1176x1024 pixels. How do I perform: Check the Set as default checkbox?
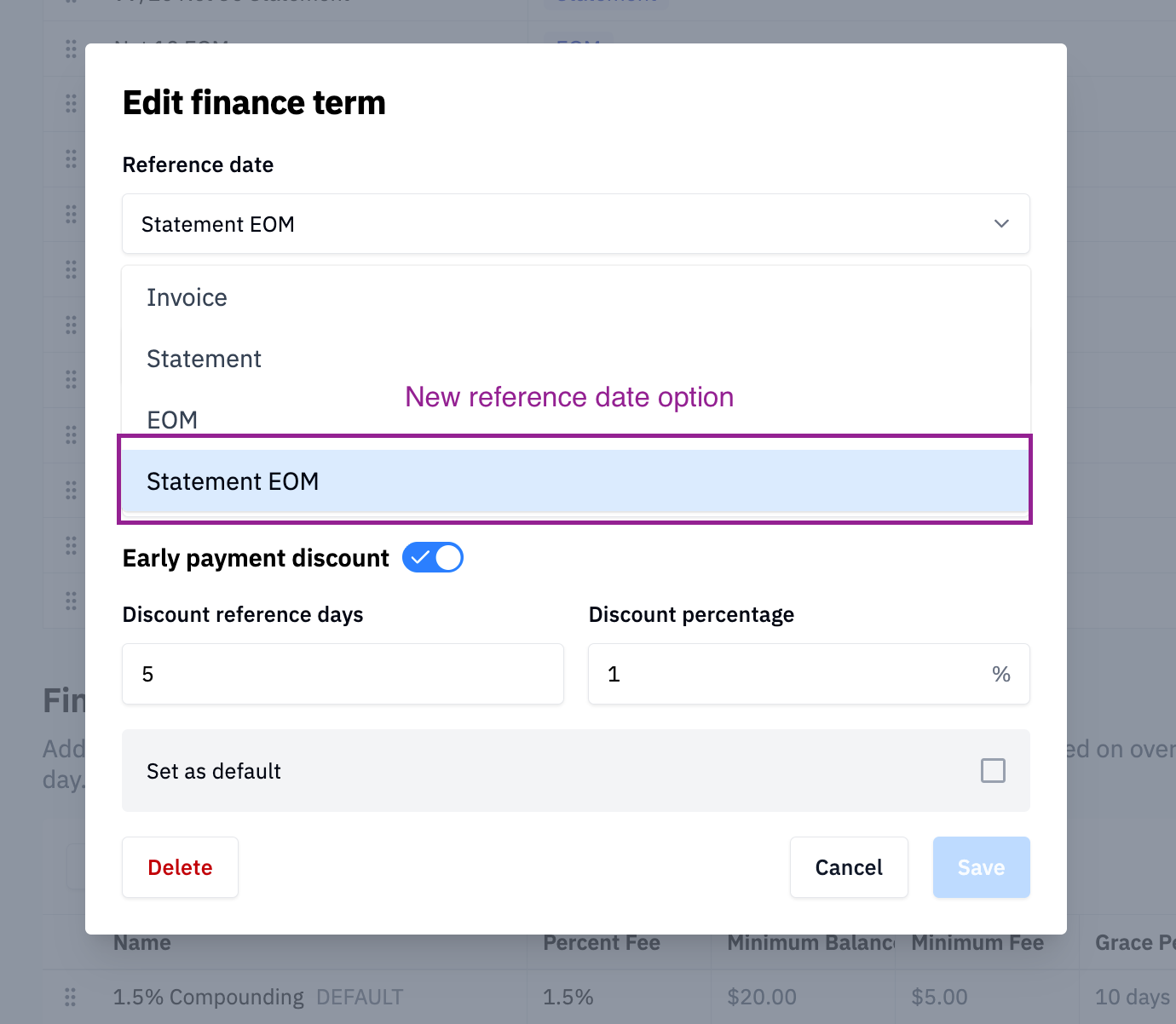pos(993,771)
